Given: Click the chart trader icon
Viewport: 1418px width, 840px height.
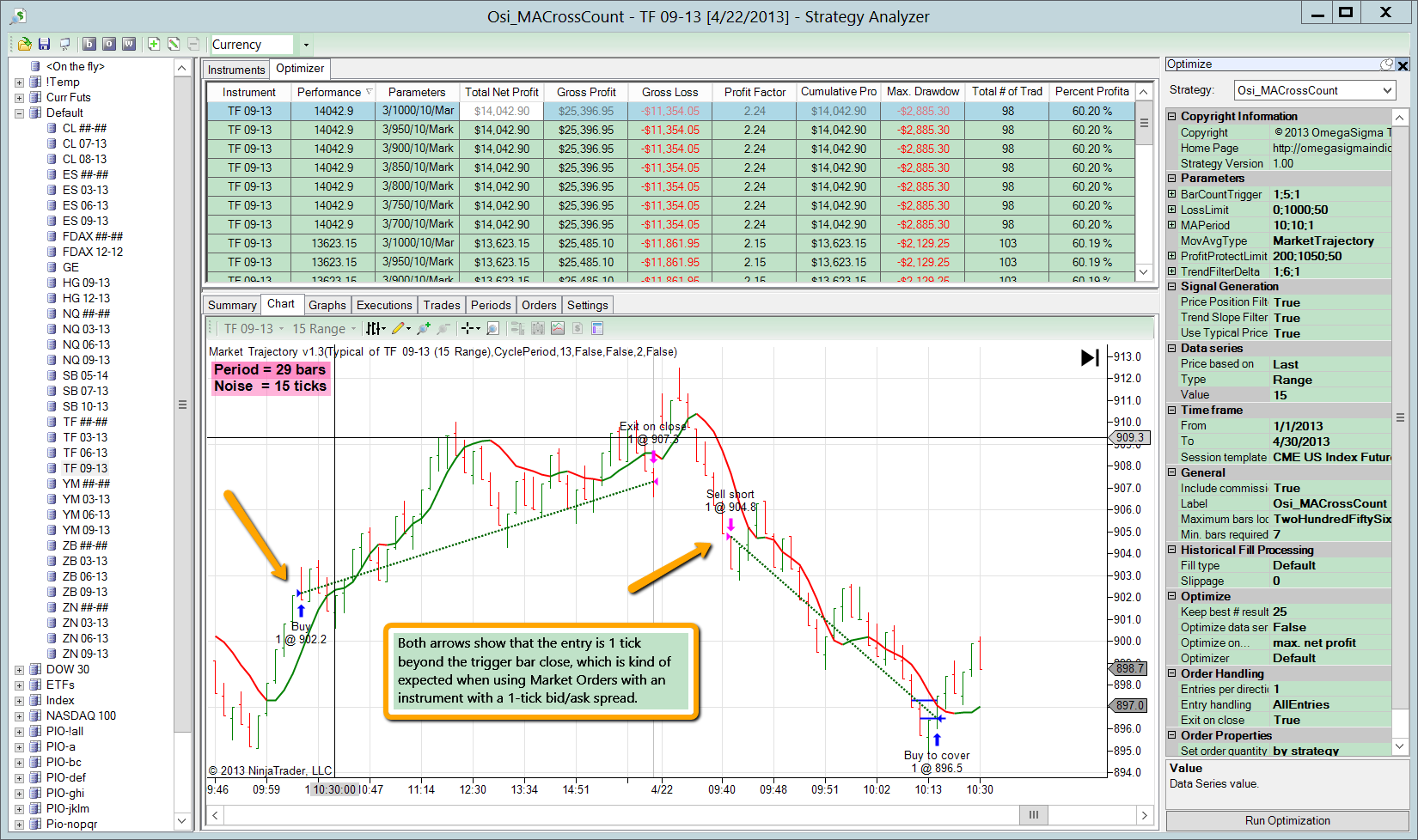Looking at the screenshot, I should (x=517, y=328).
